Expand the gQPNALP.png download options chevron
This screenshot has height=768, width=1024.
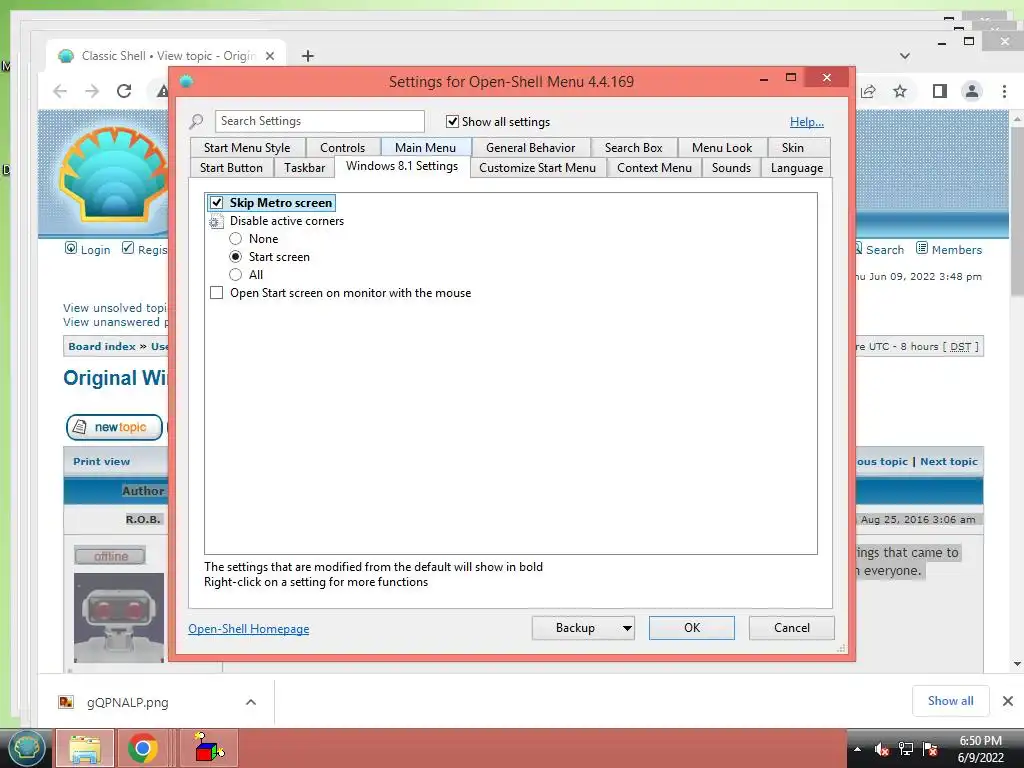tap(251, 702)
